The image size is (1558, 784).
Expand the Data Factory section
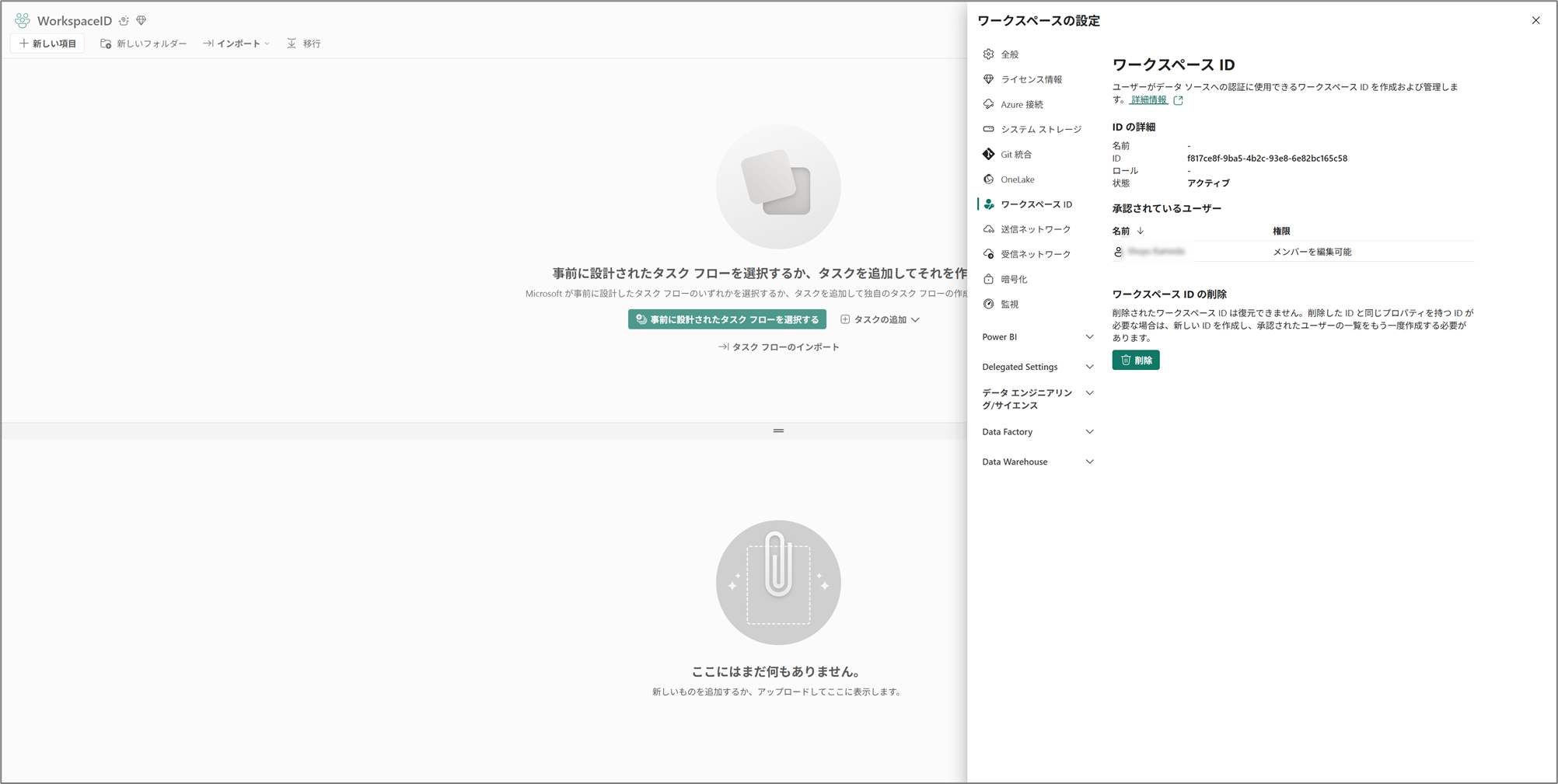coord(1037,432)
